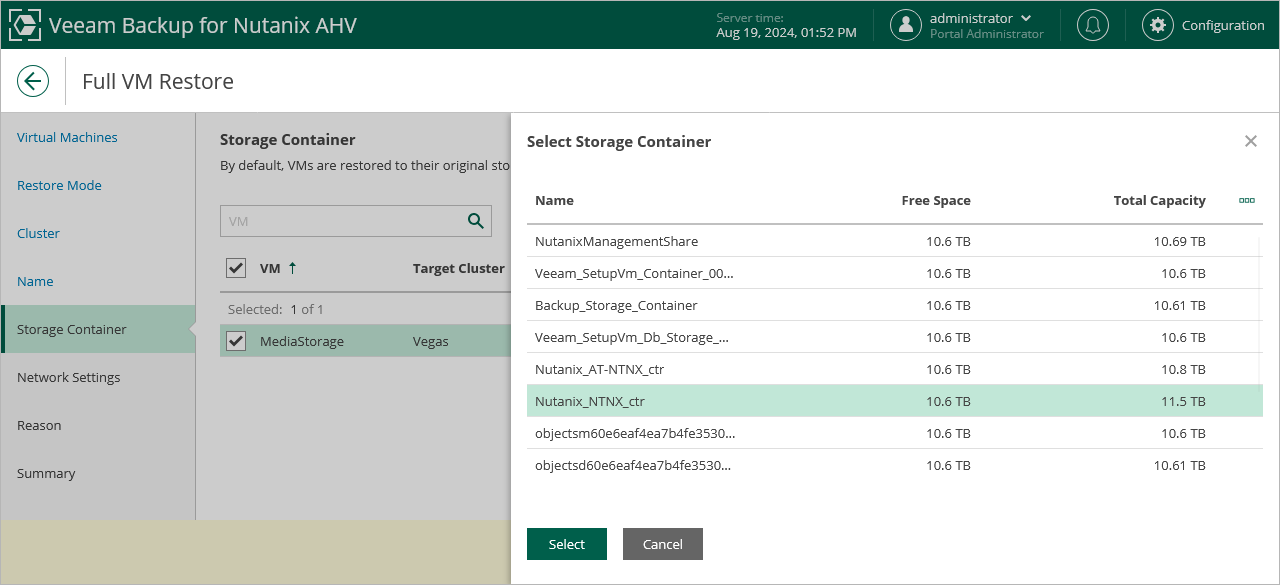Open the notifications bell
1280x585 pixels.
[1092, 25]
